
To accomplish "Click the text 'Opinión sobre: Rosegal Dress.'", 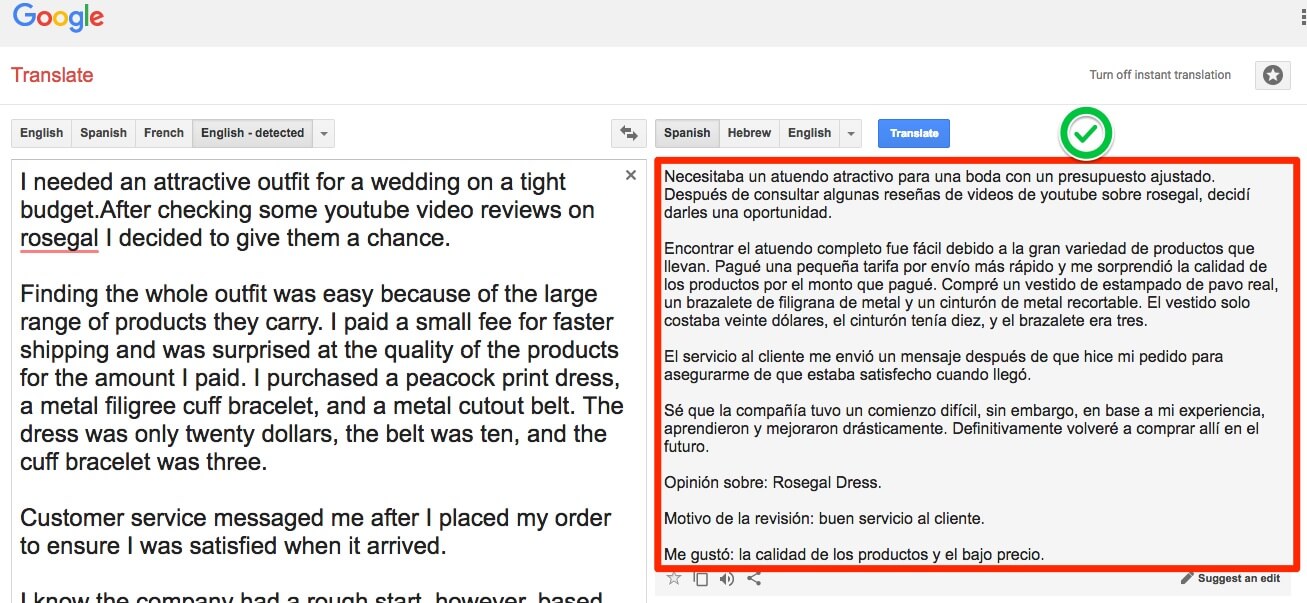I will (x=773, y=483).
